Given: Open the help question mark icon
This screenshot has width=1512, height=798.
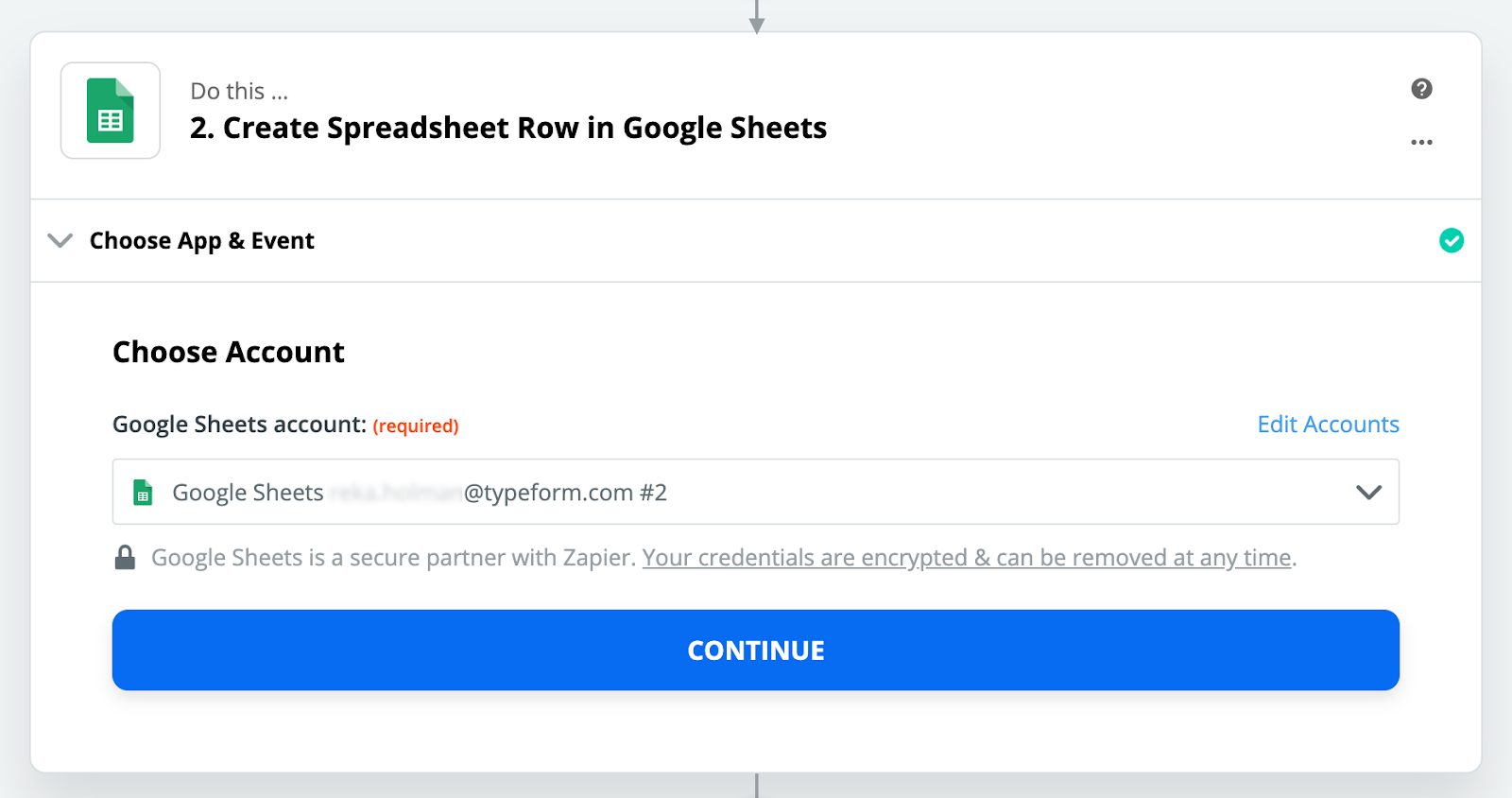Looking at the screenshot, I should point(1421,89).
